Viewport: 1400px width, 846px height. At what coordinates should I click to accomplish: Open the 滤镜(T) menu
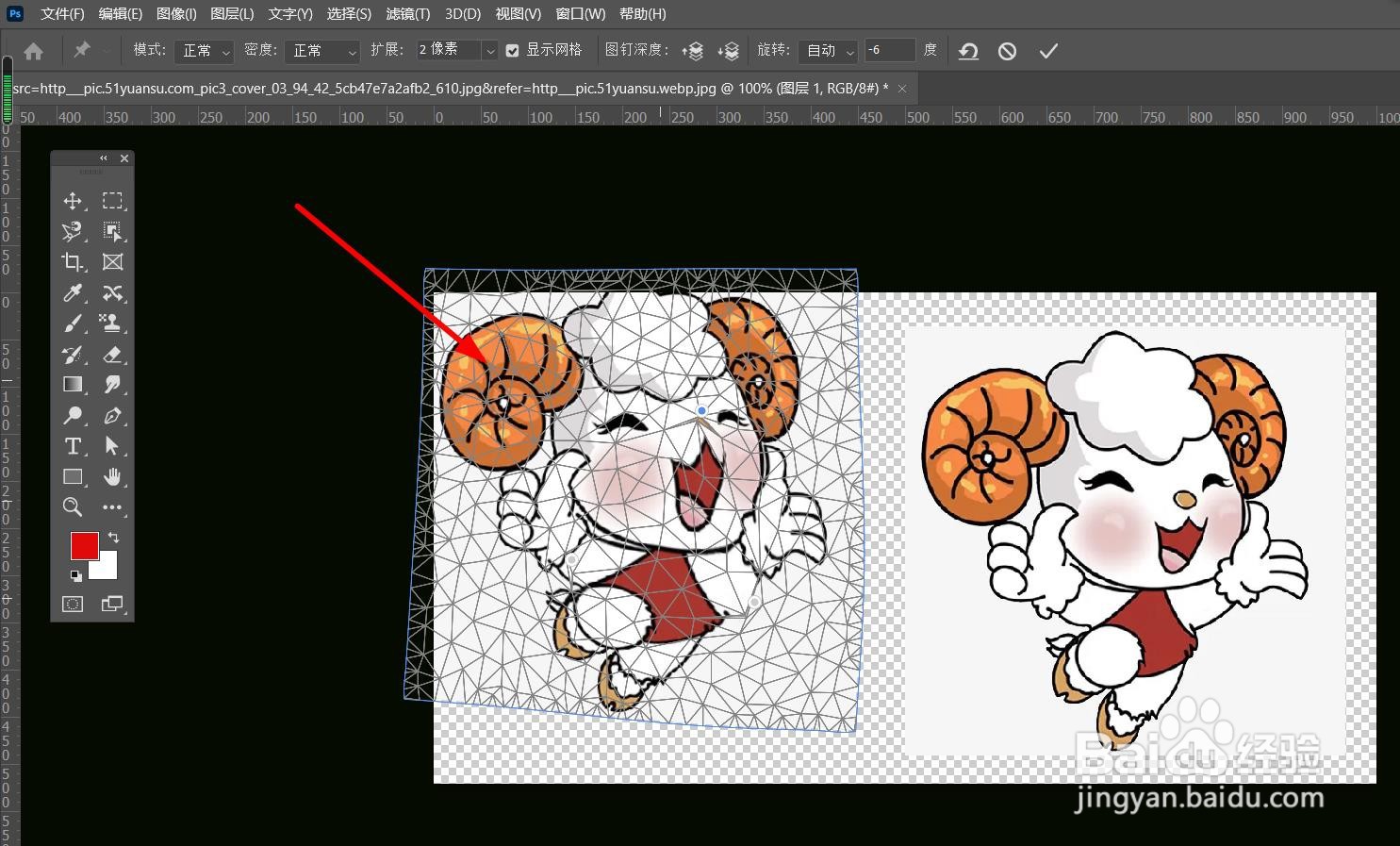click(407, 14)
